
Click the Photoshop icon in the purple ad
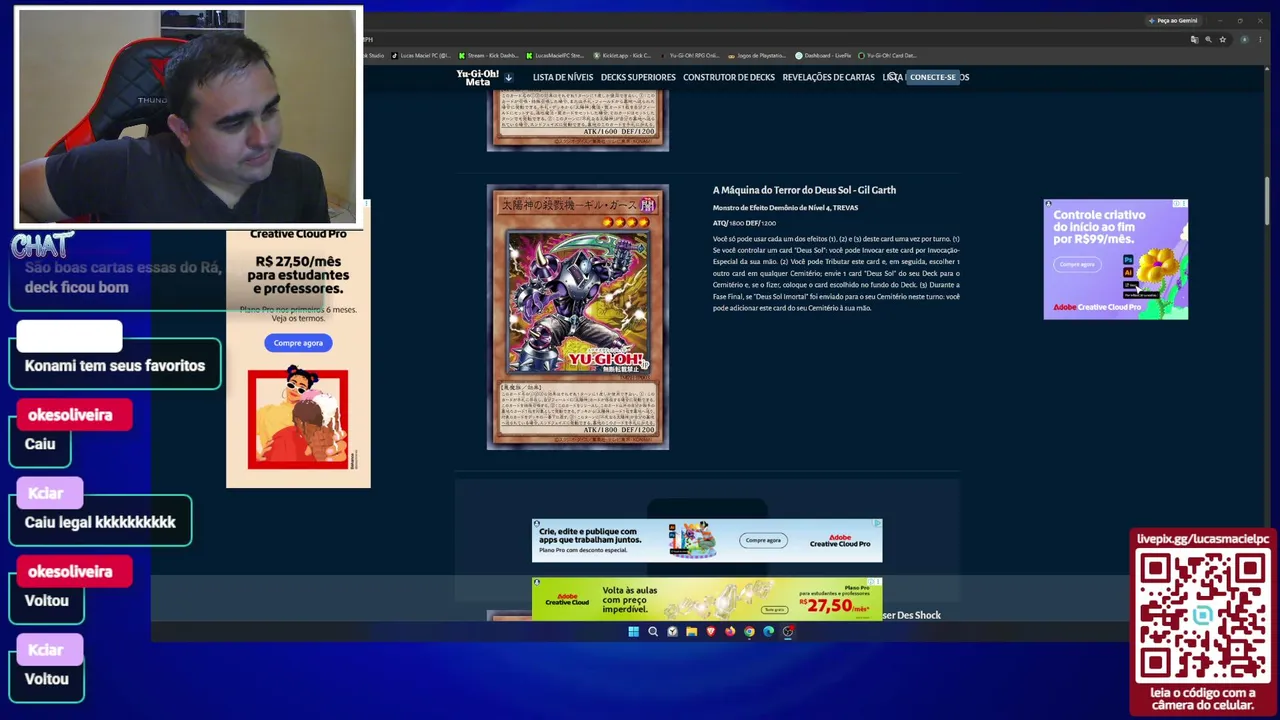click(1128, 260)
